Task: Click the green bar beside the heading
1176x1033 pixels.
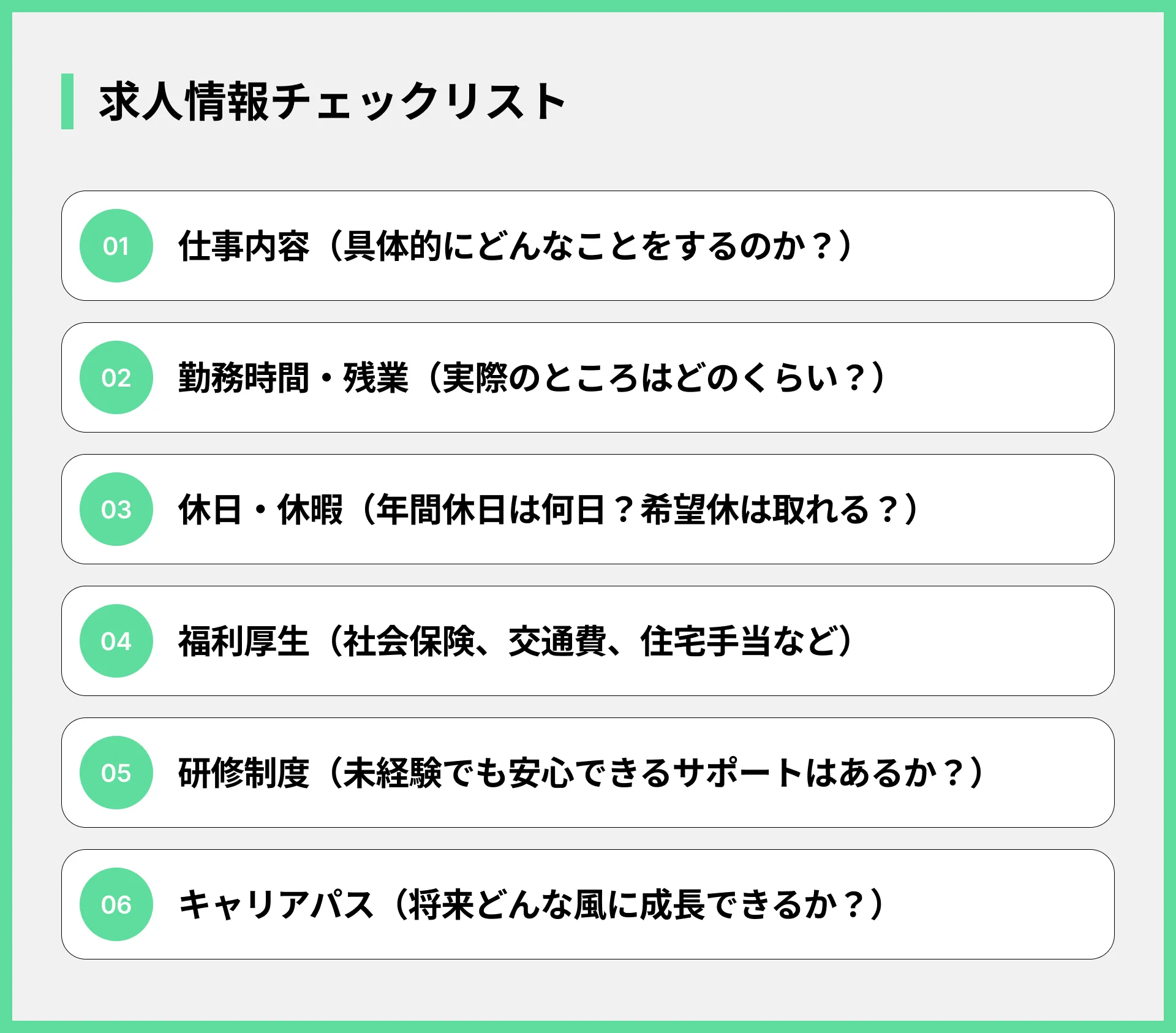Action: (x=67, y=101)
